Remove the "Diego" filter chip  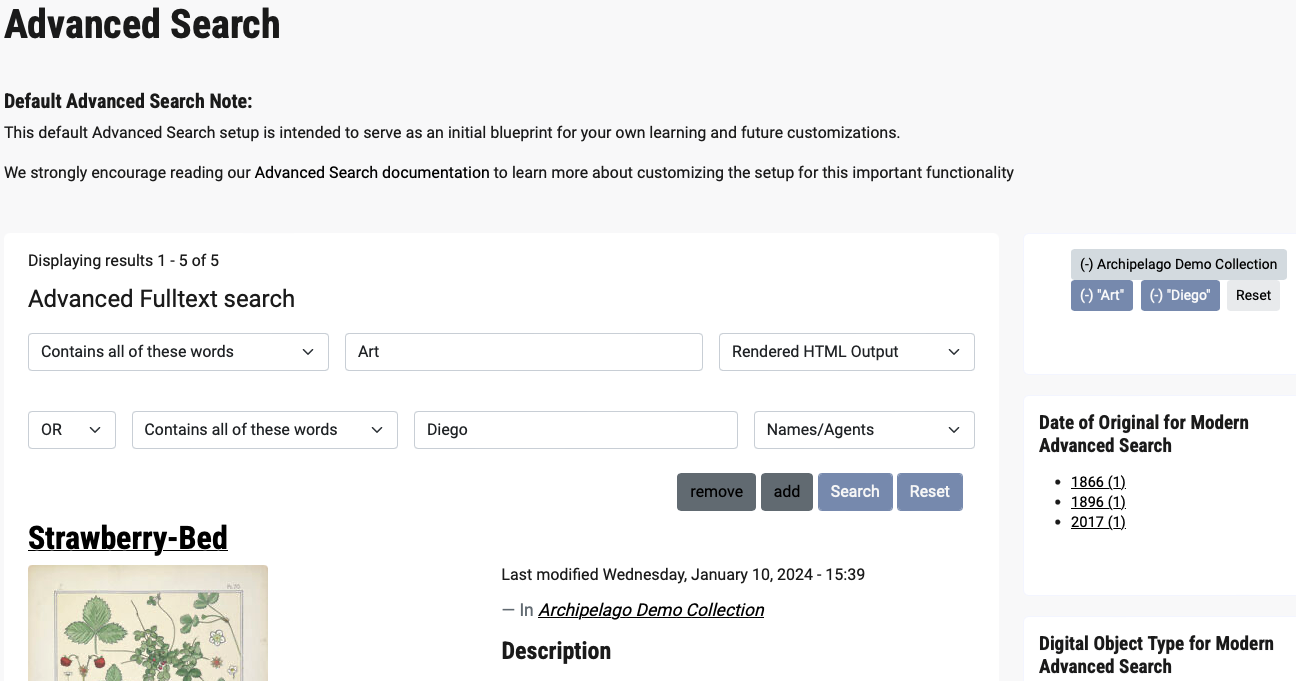pos(1179,295)
